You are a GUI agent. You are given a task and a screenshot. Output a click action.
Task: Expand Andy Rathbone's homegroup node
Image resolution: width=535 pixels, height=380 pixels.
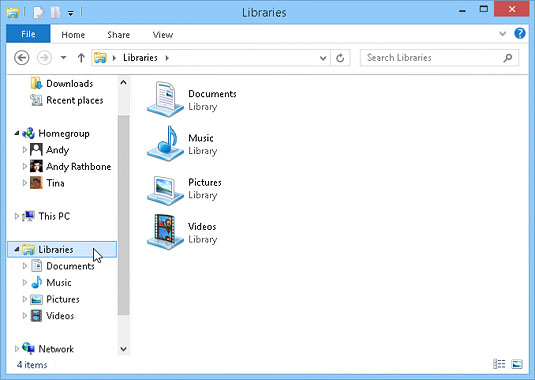(x=25, y=166)
